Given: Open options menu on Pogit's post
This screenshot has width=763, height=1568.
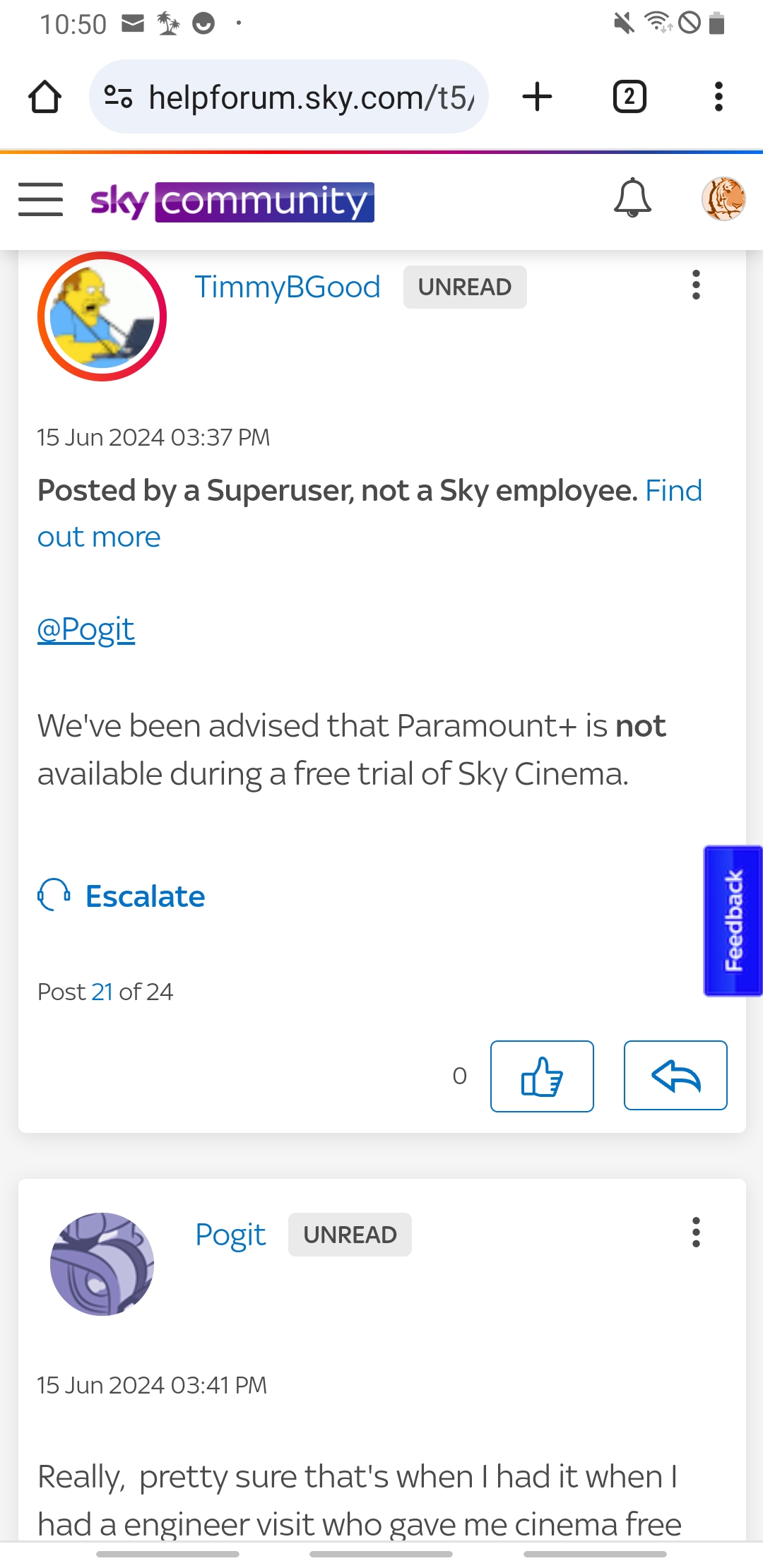Looking at the screenshot, I should 696,1233.
